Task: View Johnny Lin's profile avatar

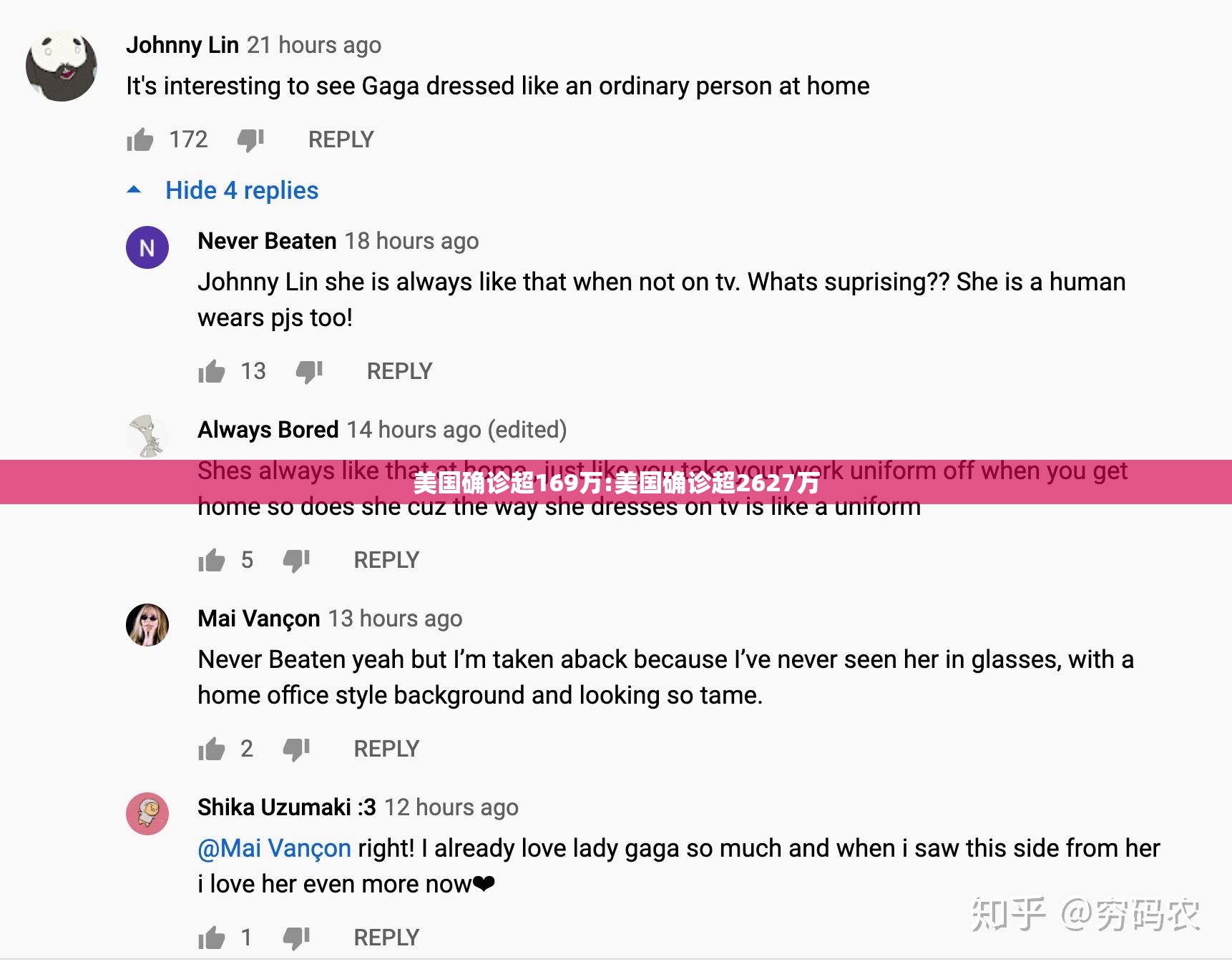Action: click(x=62, y=66)
